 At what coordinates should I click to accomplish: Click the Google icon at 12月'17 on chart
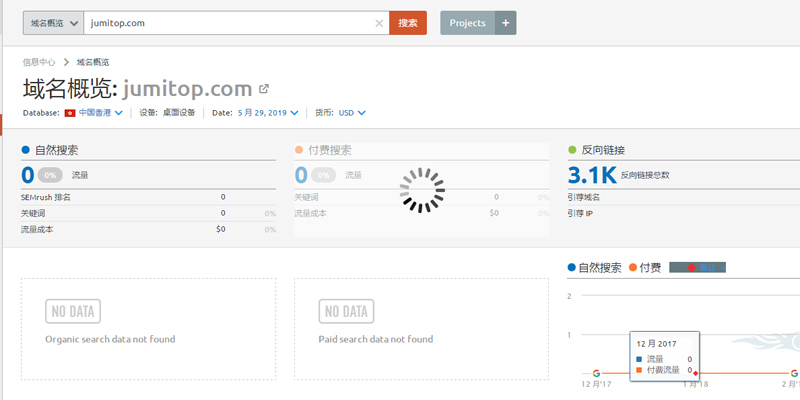(596, 373)
